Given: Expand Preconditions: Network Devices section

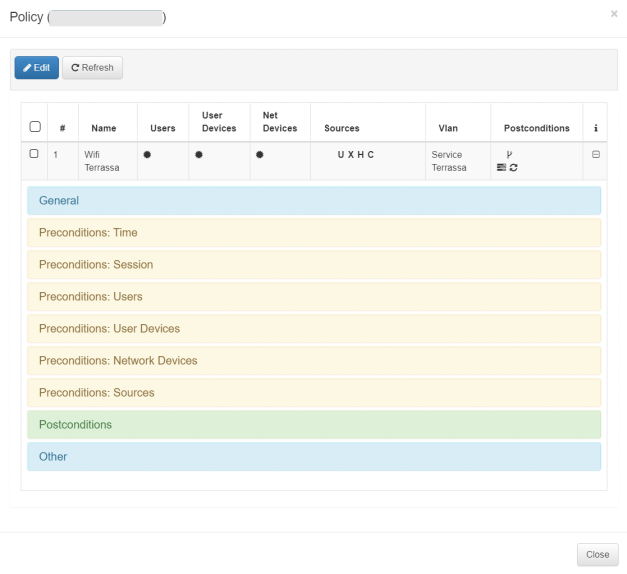Looking at the screenshot, I should click(314, 360).
